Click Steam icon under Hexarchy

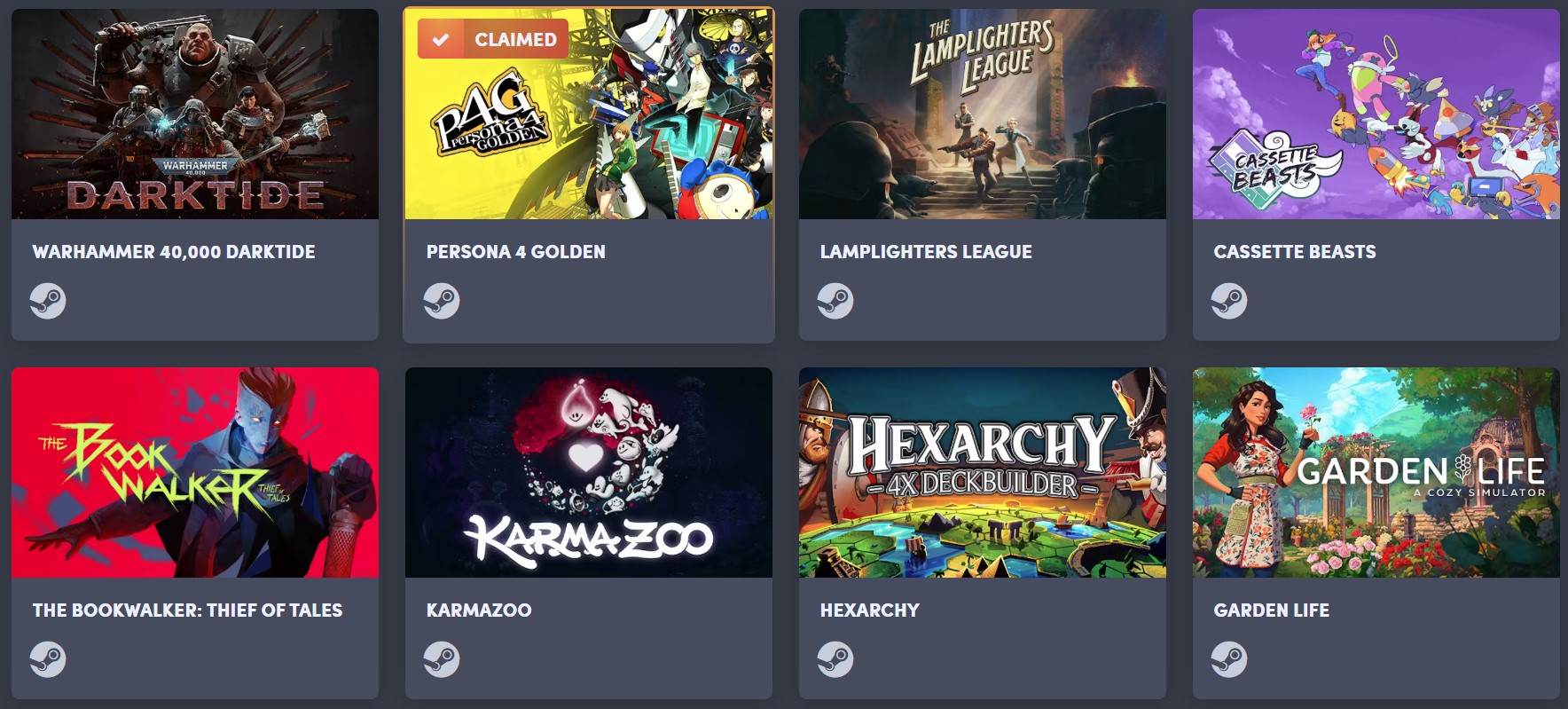click(835, 659)
